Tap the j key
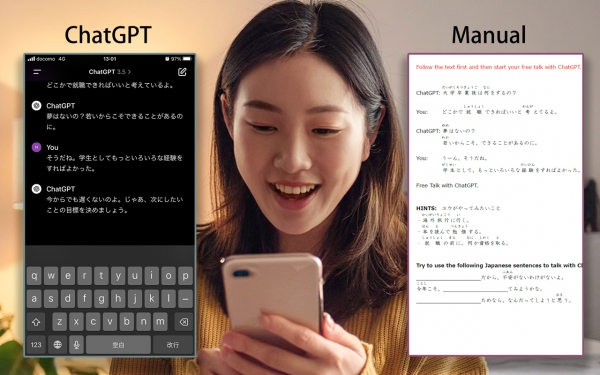Viewport: 600px width, 375px height. pos(135,298)
